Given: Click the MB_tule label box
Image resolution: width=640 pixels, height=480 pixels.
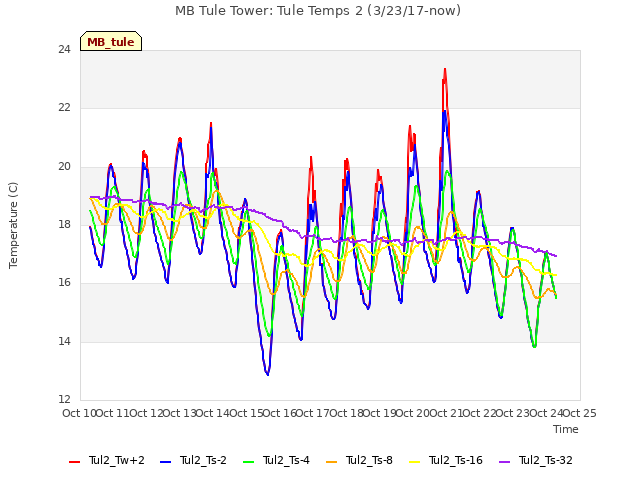Looking at the screenshot, I should tap(111, 41).
